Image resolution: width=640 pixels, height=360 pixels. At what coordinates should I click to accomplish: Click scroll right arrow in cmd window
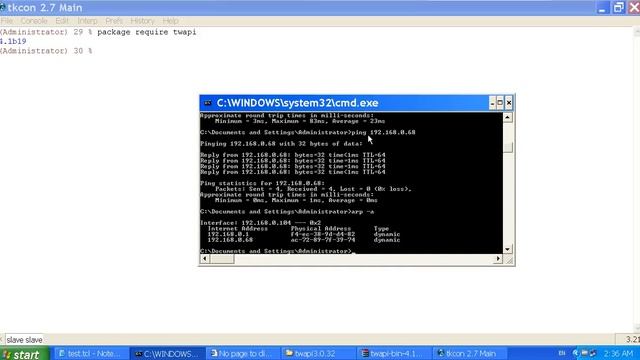[498, 259]
